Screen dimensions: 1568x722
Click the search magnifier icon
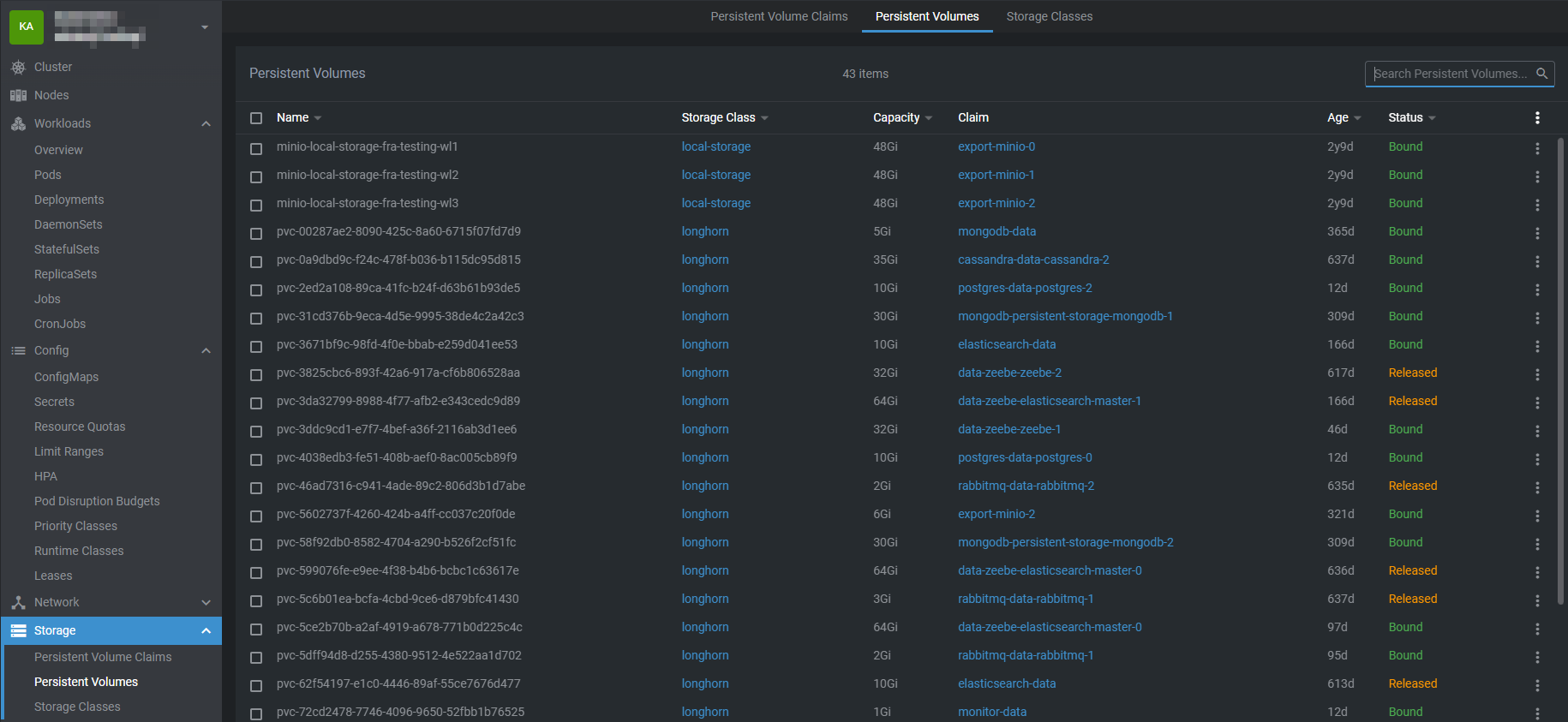point(1541,74)
